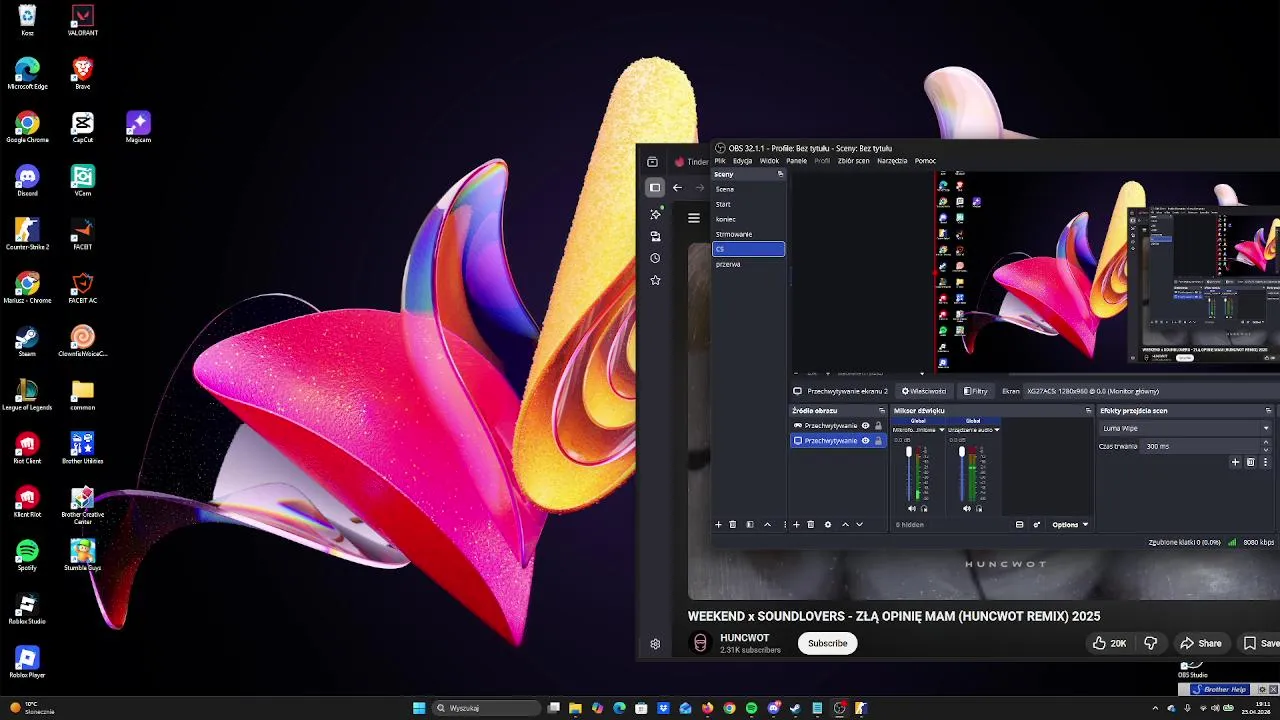This screenshot has height=720, width=1280.
Task: Open the Panele menu in OBS
Action: click(796, 161)
